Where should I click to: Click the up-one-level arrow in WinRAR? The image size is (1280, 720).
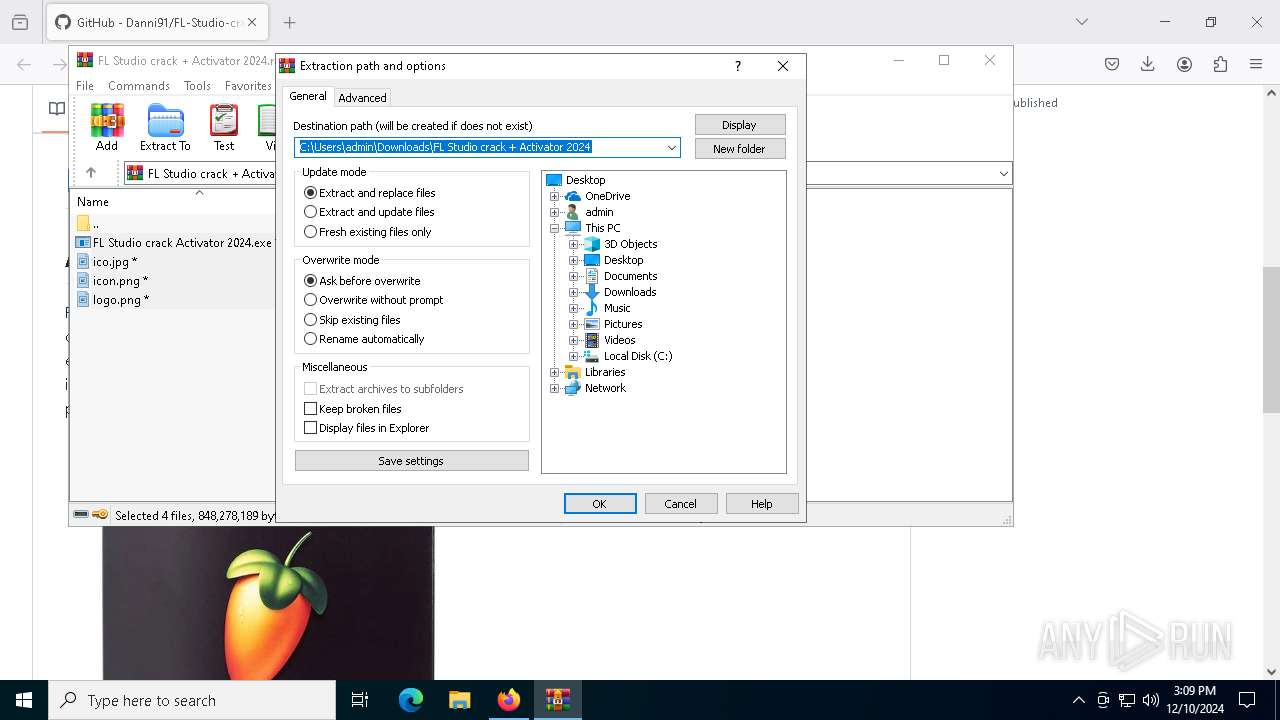pos(91,173)
